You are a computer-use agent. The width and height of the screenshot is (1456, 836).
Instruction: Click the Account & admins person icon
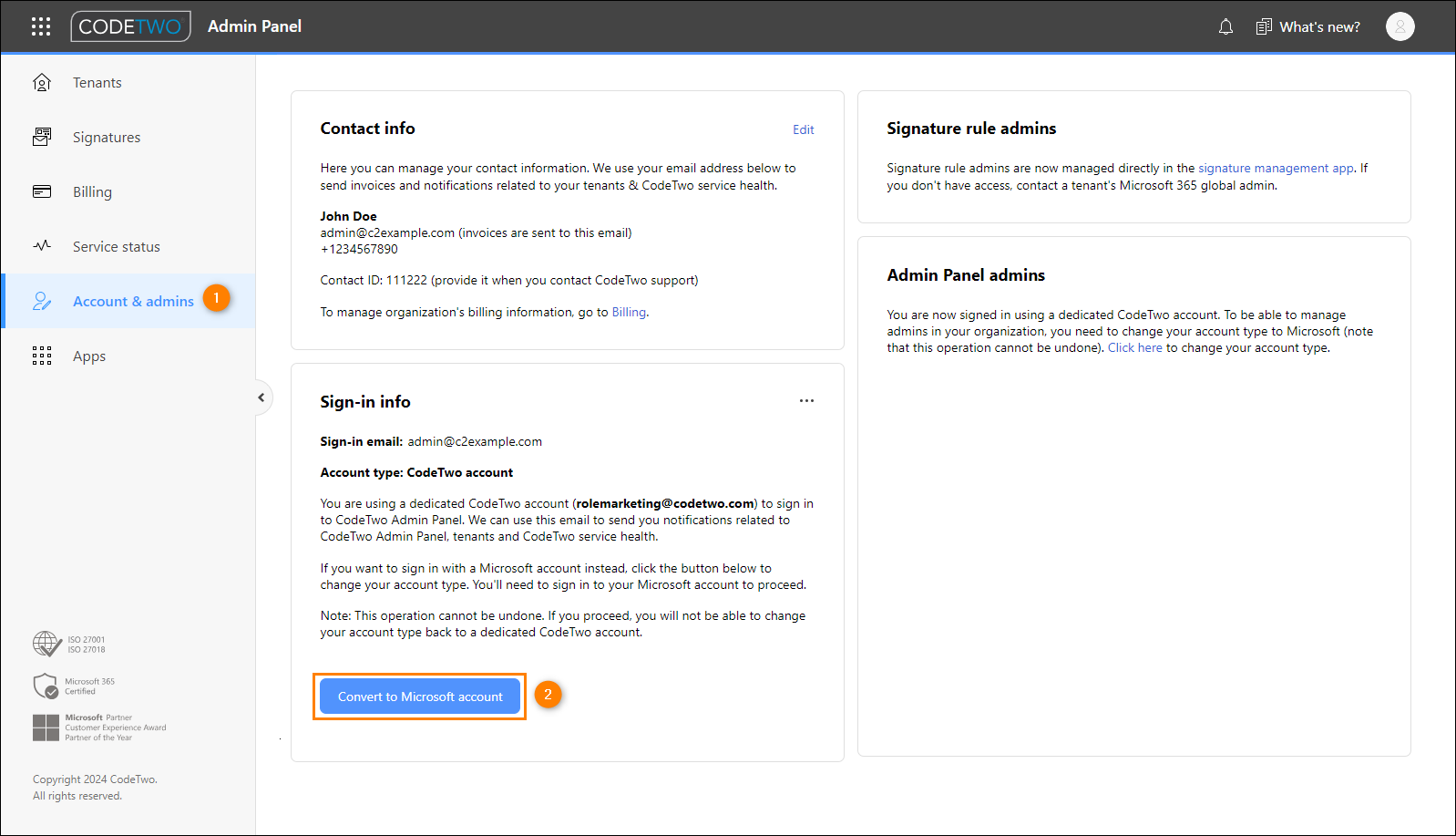pos(42,301)
